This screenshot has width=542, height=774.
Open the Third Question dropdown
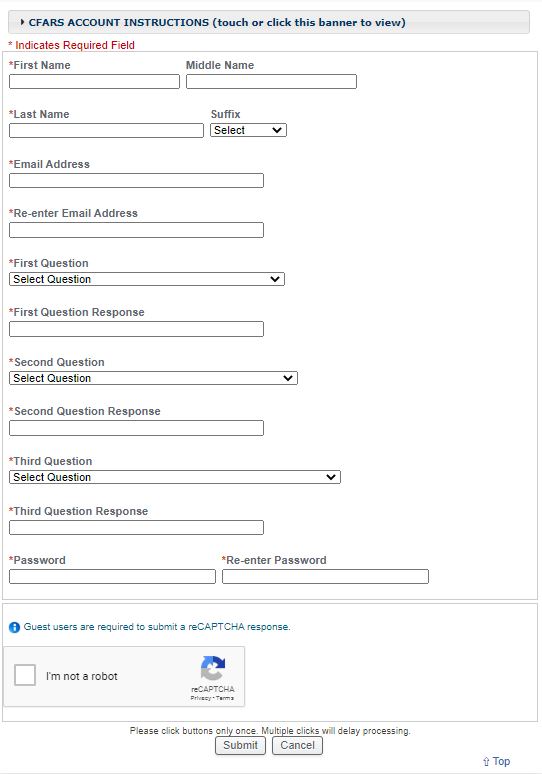tap(175, 477)
